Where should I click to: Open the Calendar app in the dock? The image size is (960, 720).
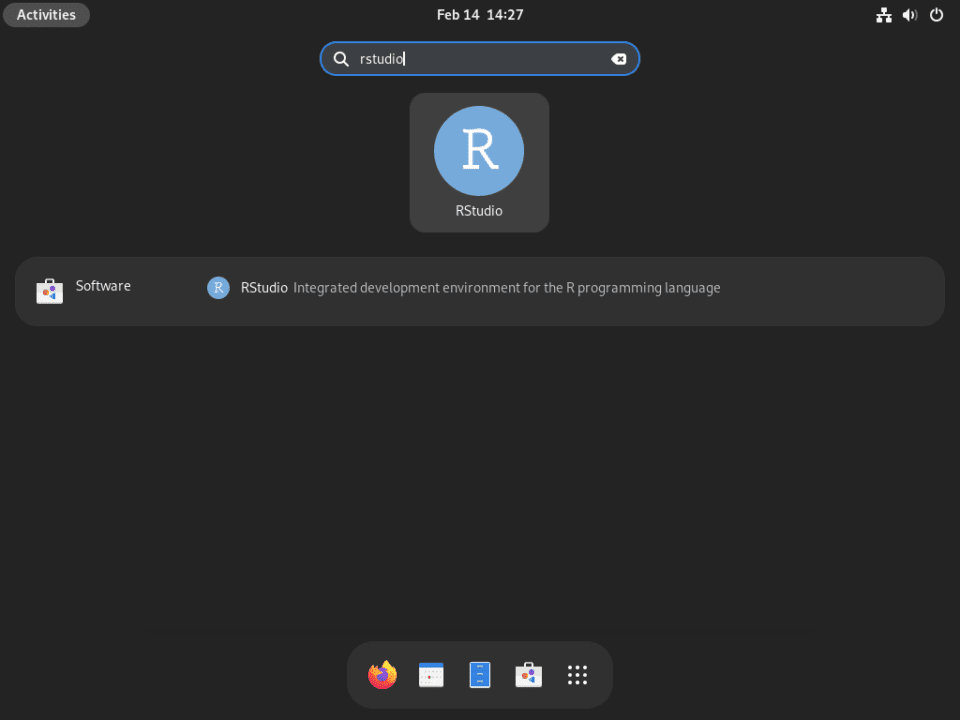point(430,674)
